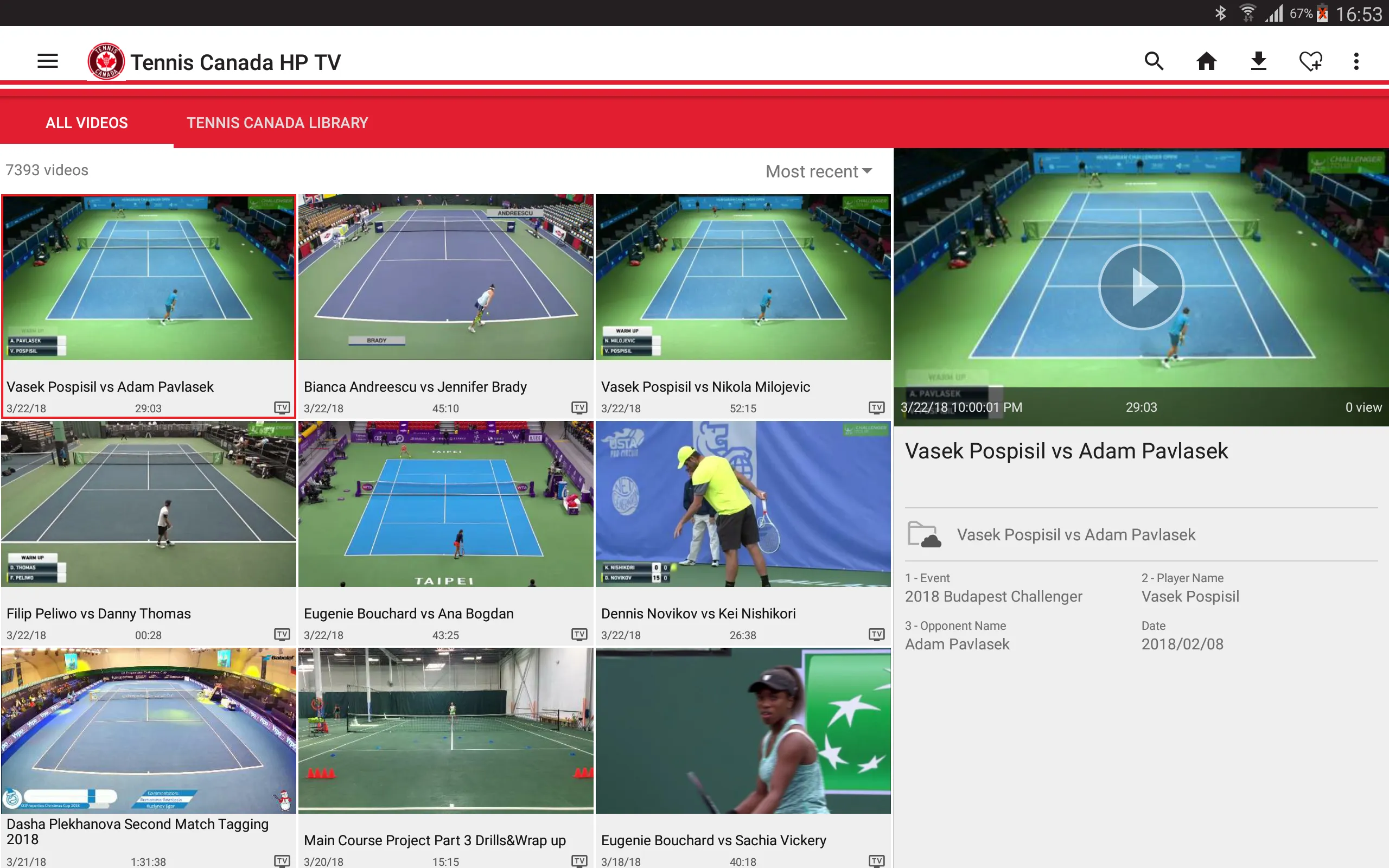Expand the Most recent sort dropdown
Screen dimensions: 1389x868
(x=819, y=171)
